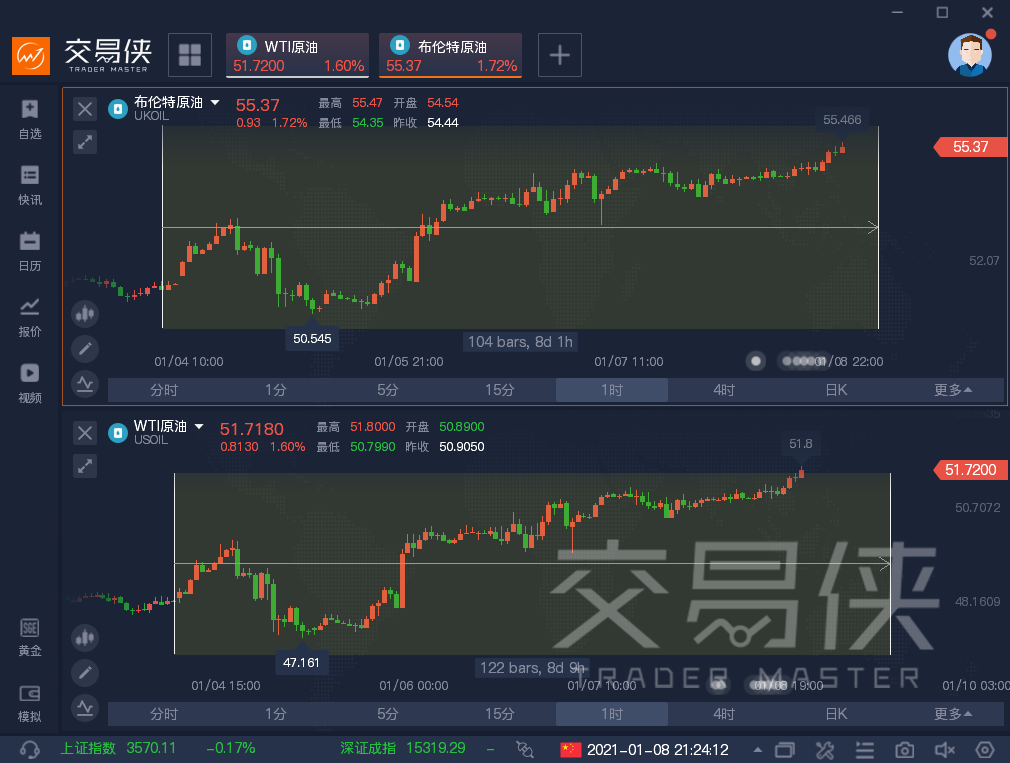This screenshot has width=1010, height=763.
Task: Take a screenshot with camera icon
Action: tap(904, 750)
